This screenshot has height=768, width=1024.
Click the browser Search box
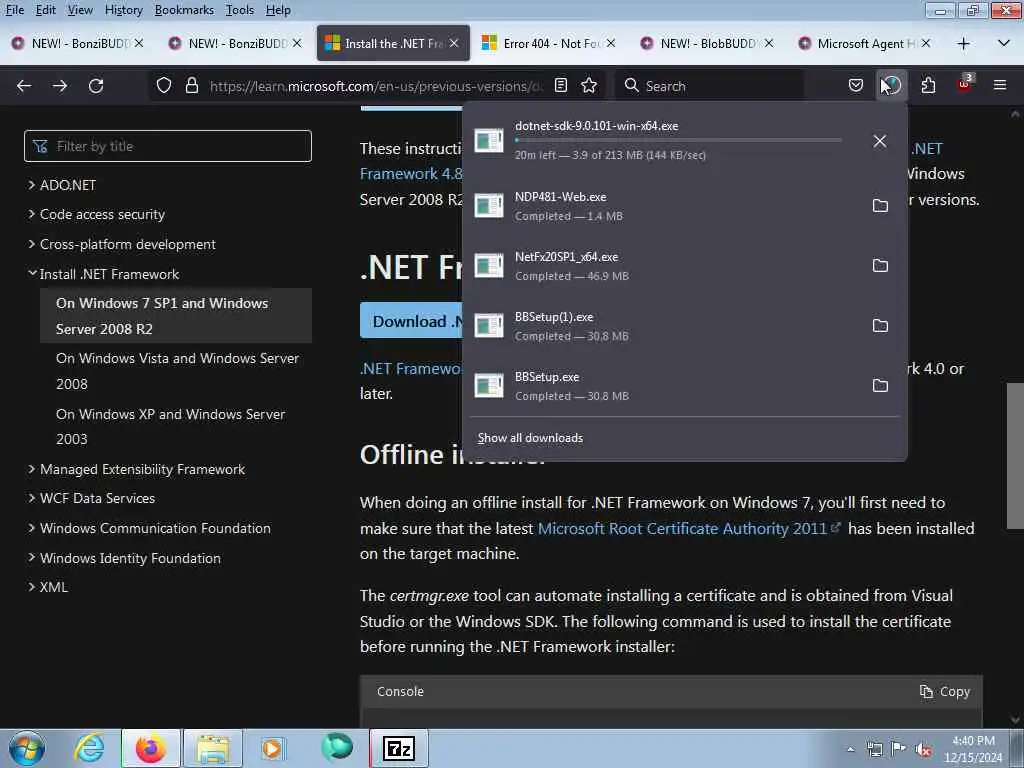coord(709,86)
